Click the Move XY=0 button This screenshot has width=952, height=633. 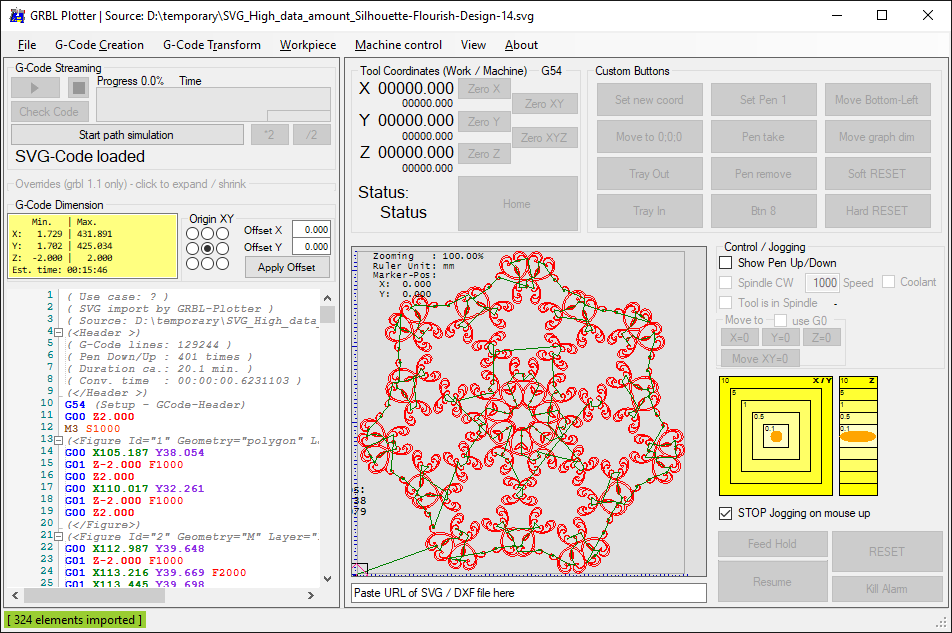point(760,359)
